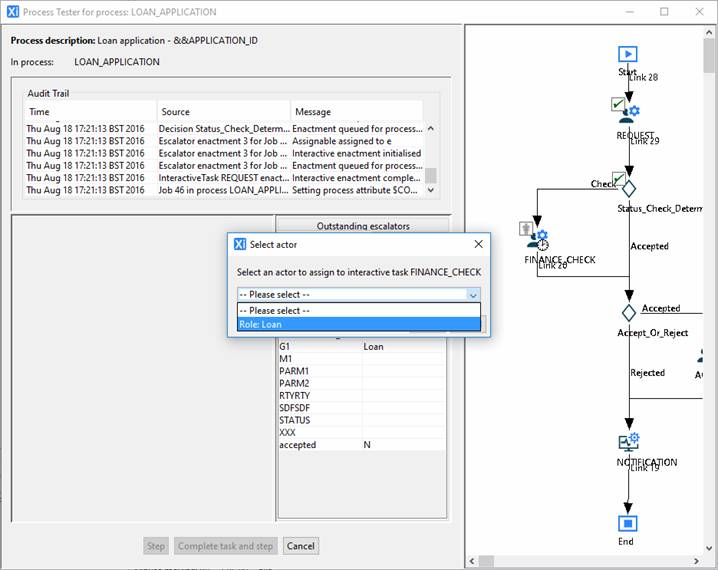Viewport: 718px width, 570px height.
Task: Open the Outstanding escalators tab
Action: 362,226
